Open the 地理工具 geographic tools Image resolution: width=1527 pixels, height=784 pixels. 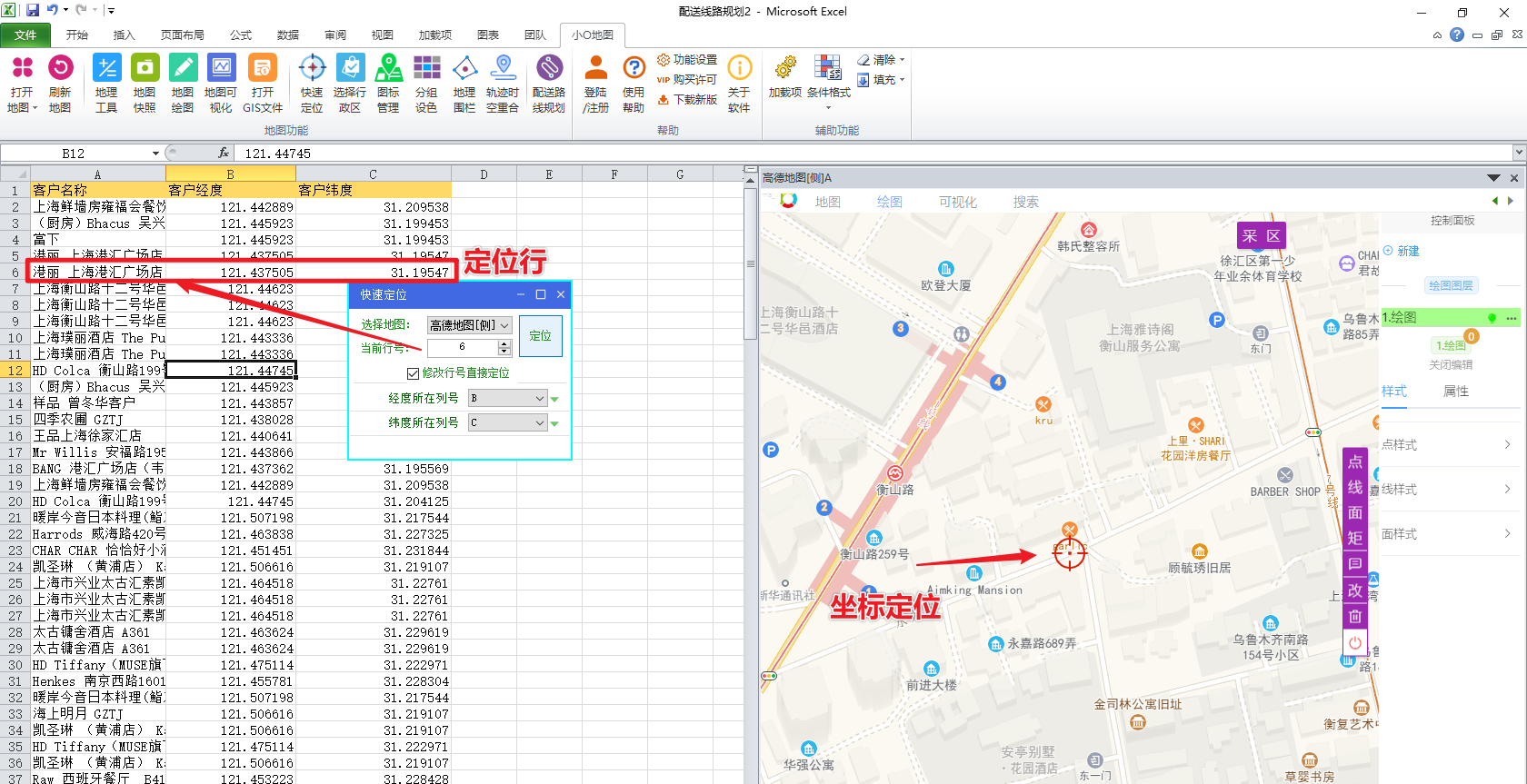[106, 84]
